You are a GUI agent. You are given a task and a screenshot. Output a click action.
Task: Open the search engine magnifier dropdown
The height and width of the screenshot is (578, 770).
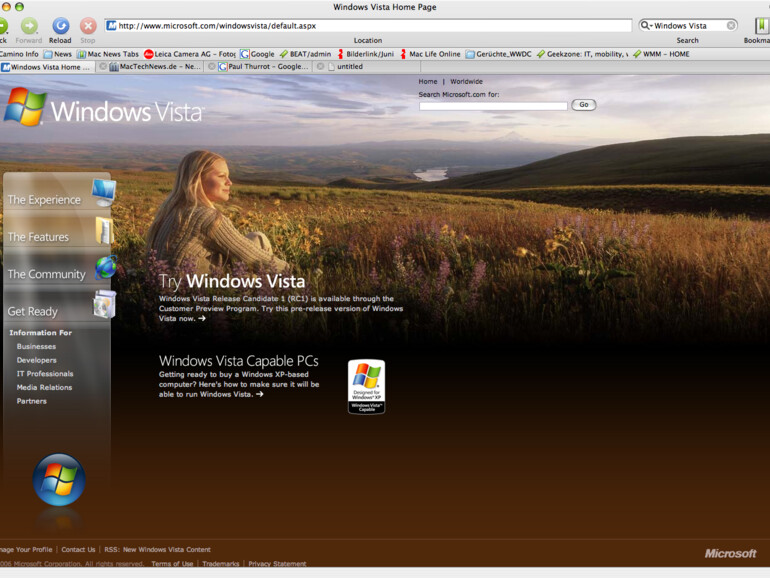pos(646,26)
